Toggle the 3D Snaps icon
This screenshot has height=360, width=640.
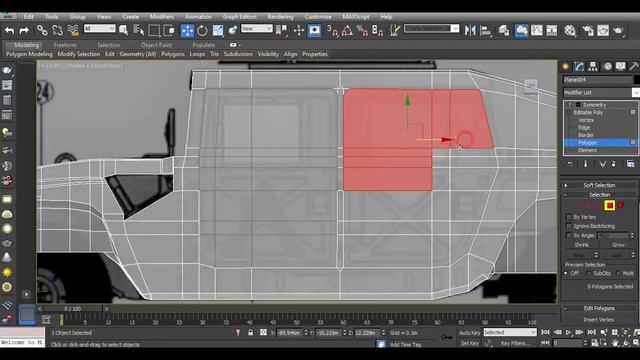point(333,30)
